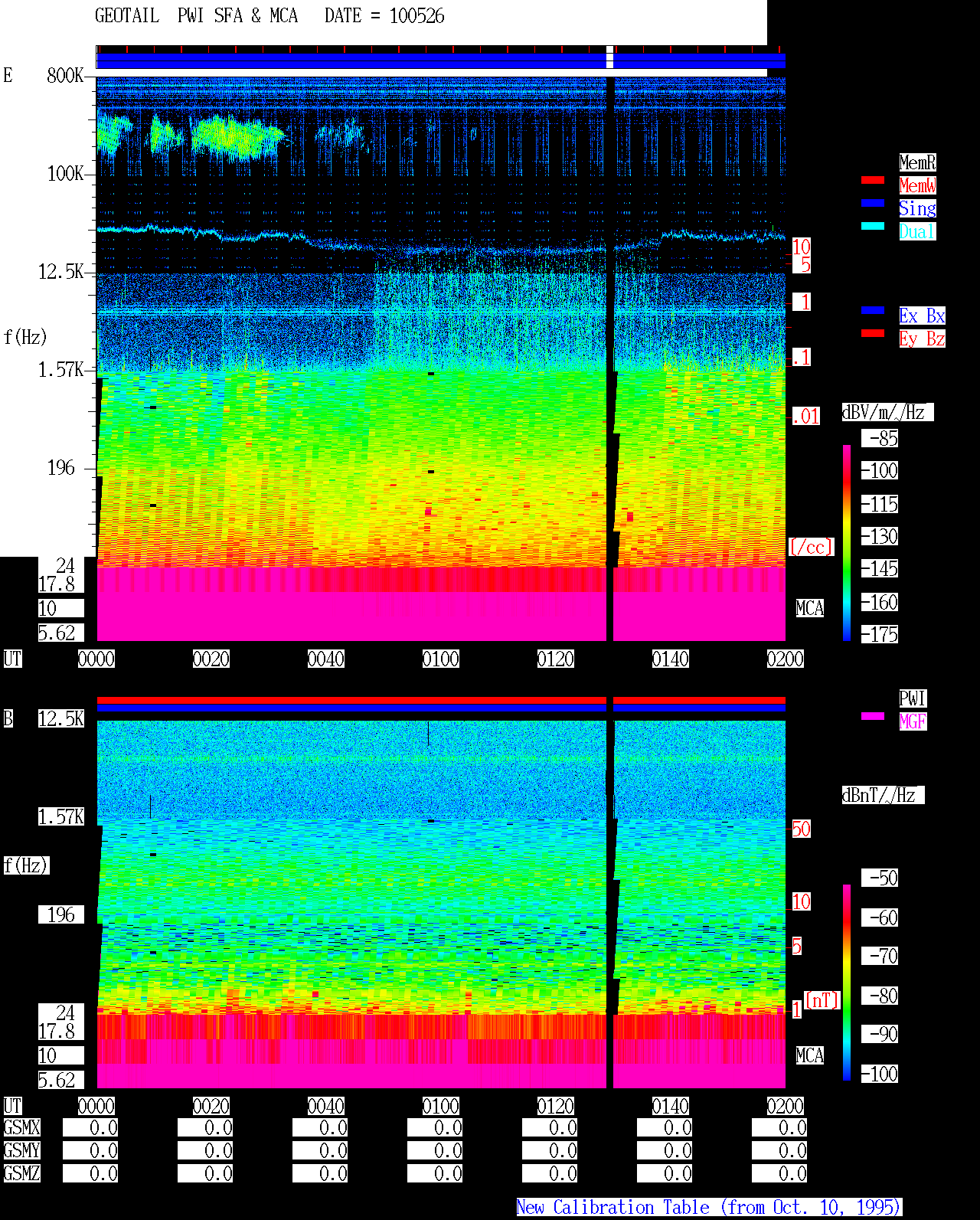The image size is (980, 1220).
Task: Click the blue swatch beside Sing
Action: [873, 203]
